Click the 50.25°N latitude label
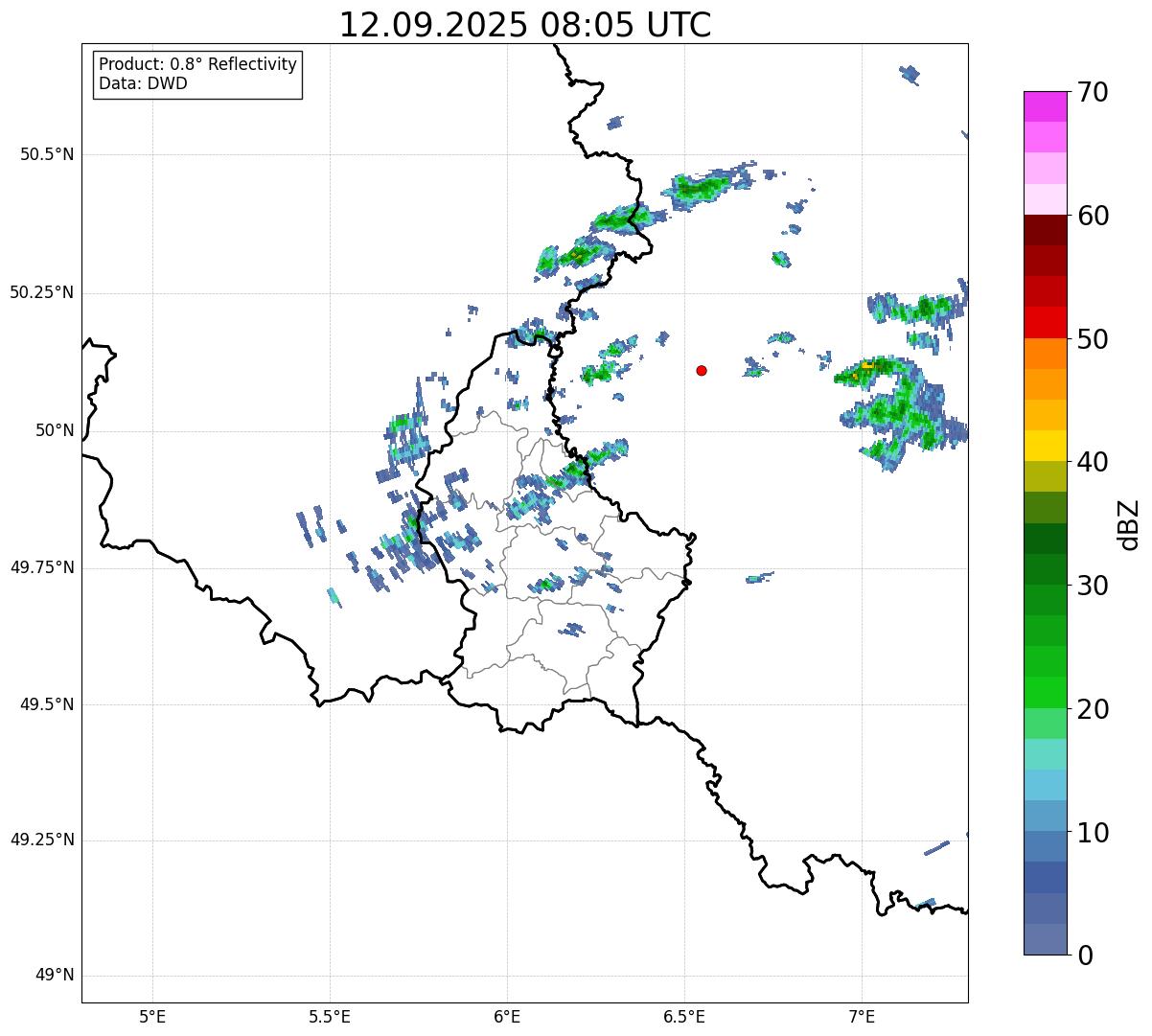The height and width of the screenshot is (1036, 1152). (x=42, y=292)
